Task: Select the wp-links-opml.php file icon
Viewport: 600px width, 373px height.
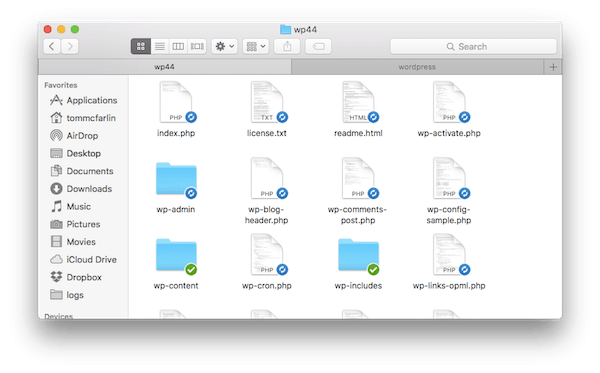Action: (x=449, y=254)
